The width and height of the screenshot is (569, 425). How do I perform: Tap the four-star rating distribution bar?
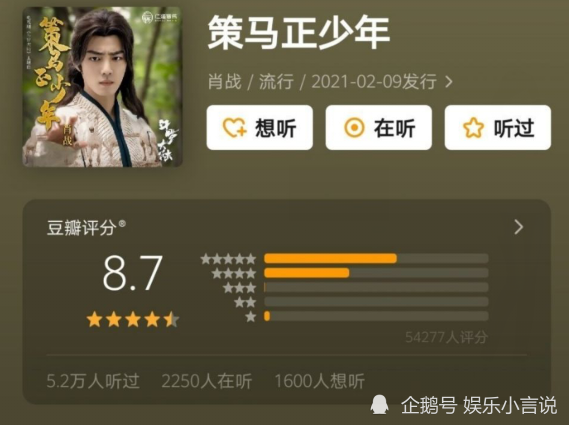[376, 273]
